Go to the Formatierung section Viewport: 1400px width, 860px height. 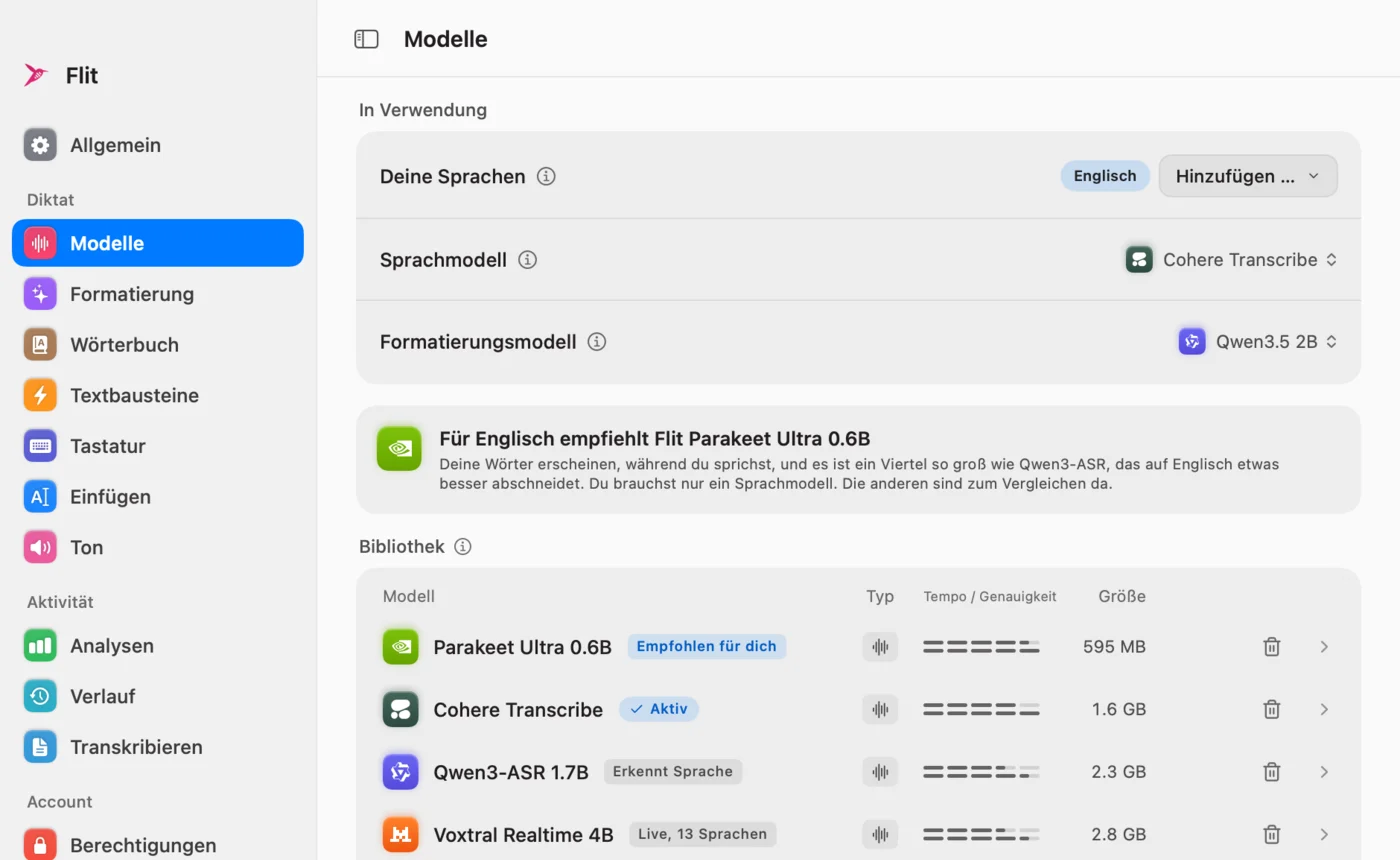tap(158, 294)
